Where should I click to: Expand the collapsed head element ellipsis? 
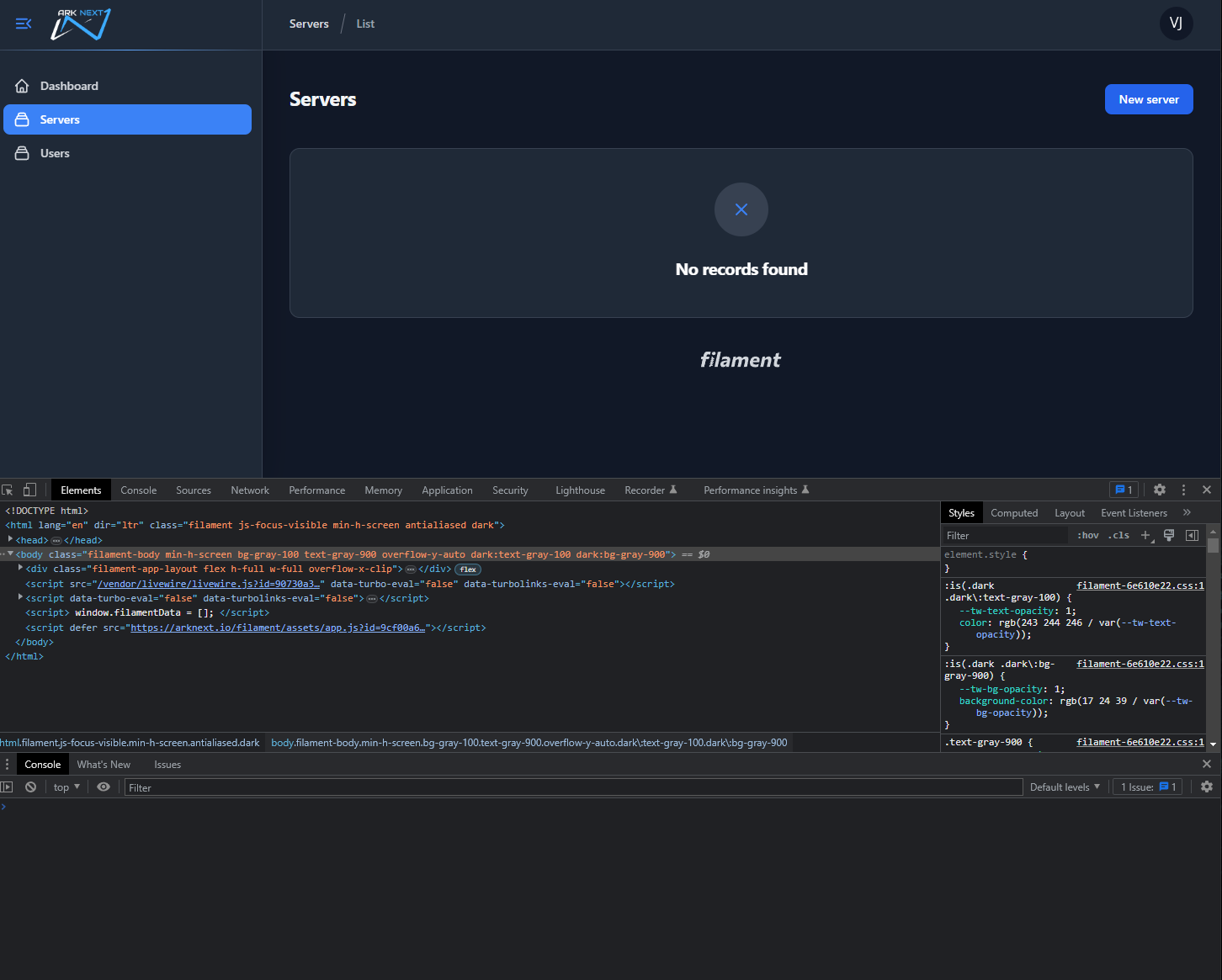56,541
